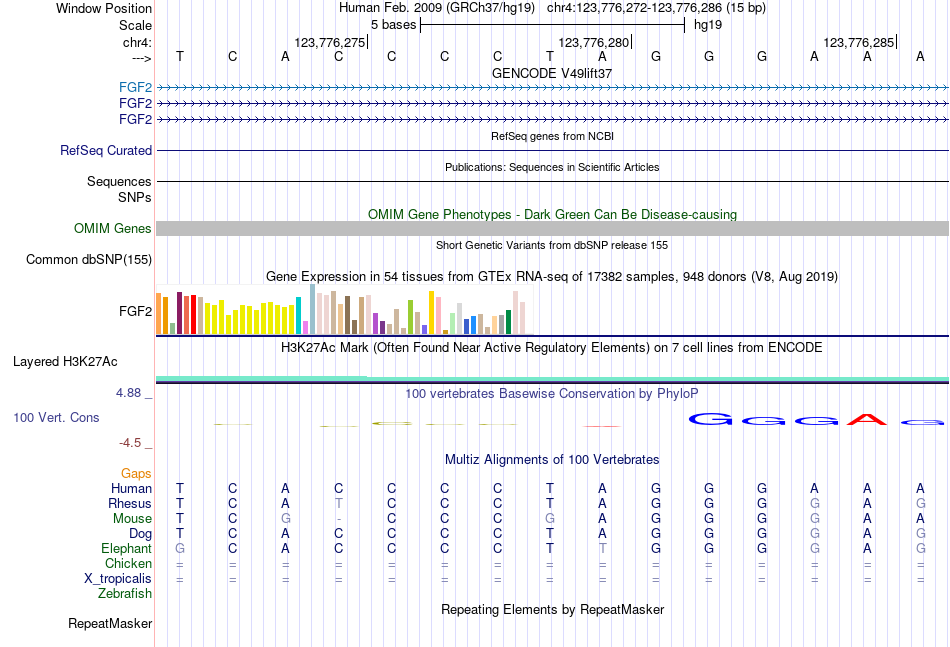Open Short Genetic Variants from dbSNP release 155 title
The height and width of the screenshot is (647, 950).
point(552,245)
